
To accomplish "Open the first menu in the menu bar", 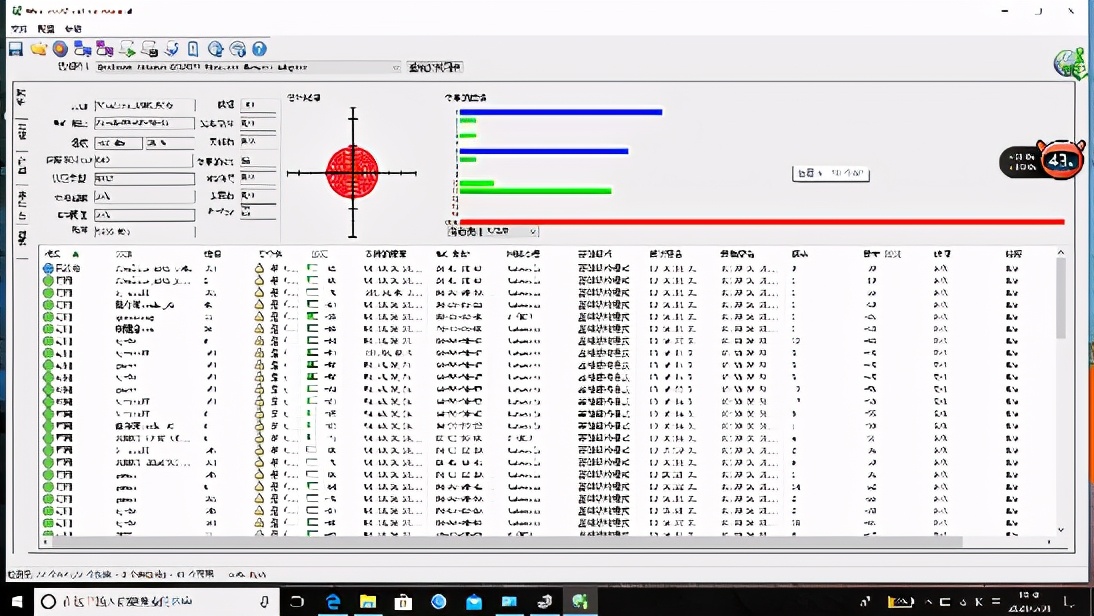I will (x=19, y=29).
